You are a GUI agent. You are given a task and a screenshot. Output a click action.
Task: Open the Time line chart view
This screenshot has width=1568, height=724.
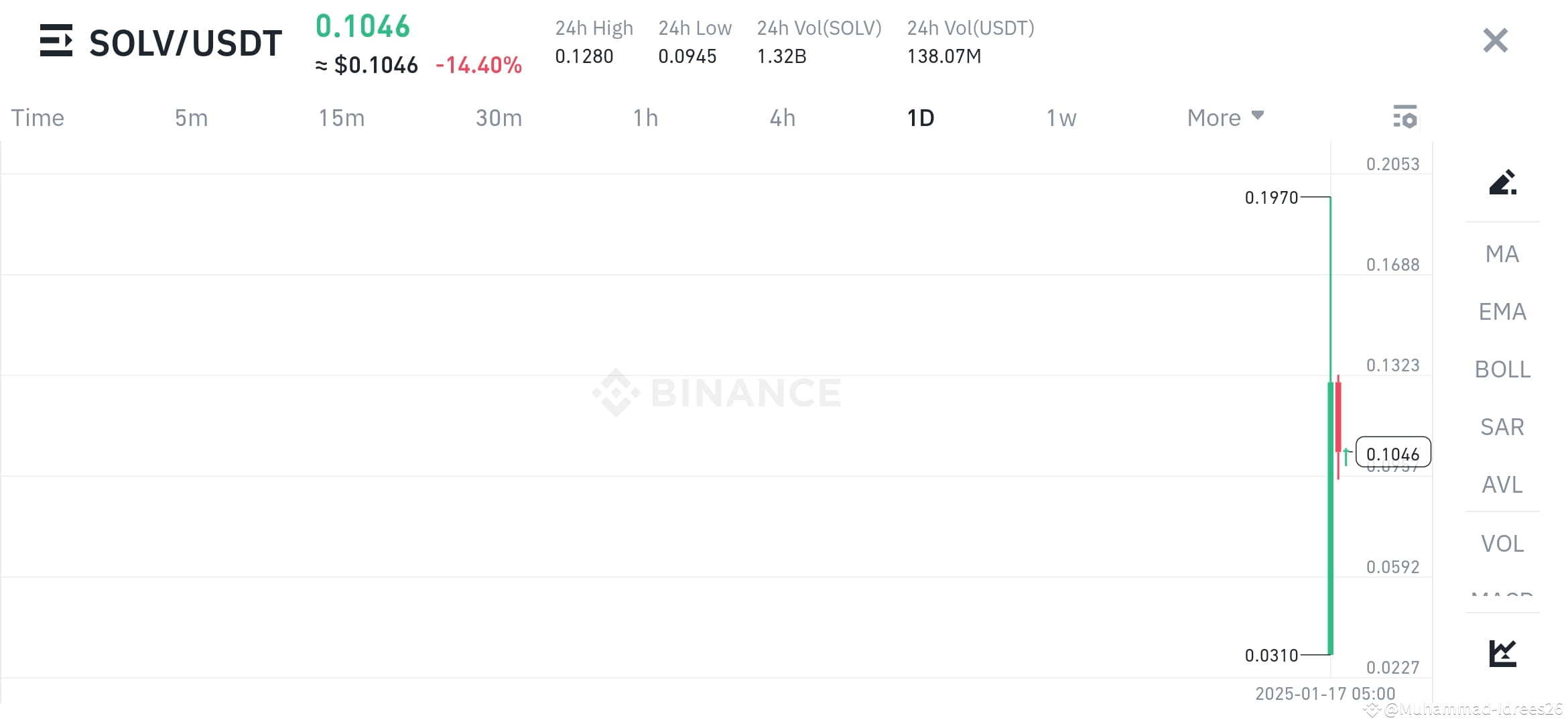[37, 117]
